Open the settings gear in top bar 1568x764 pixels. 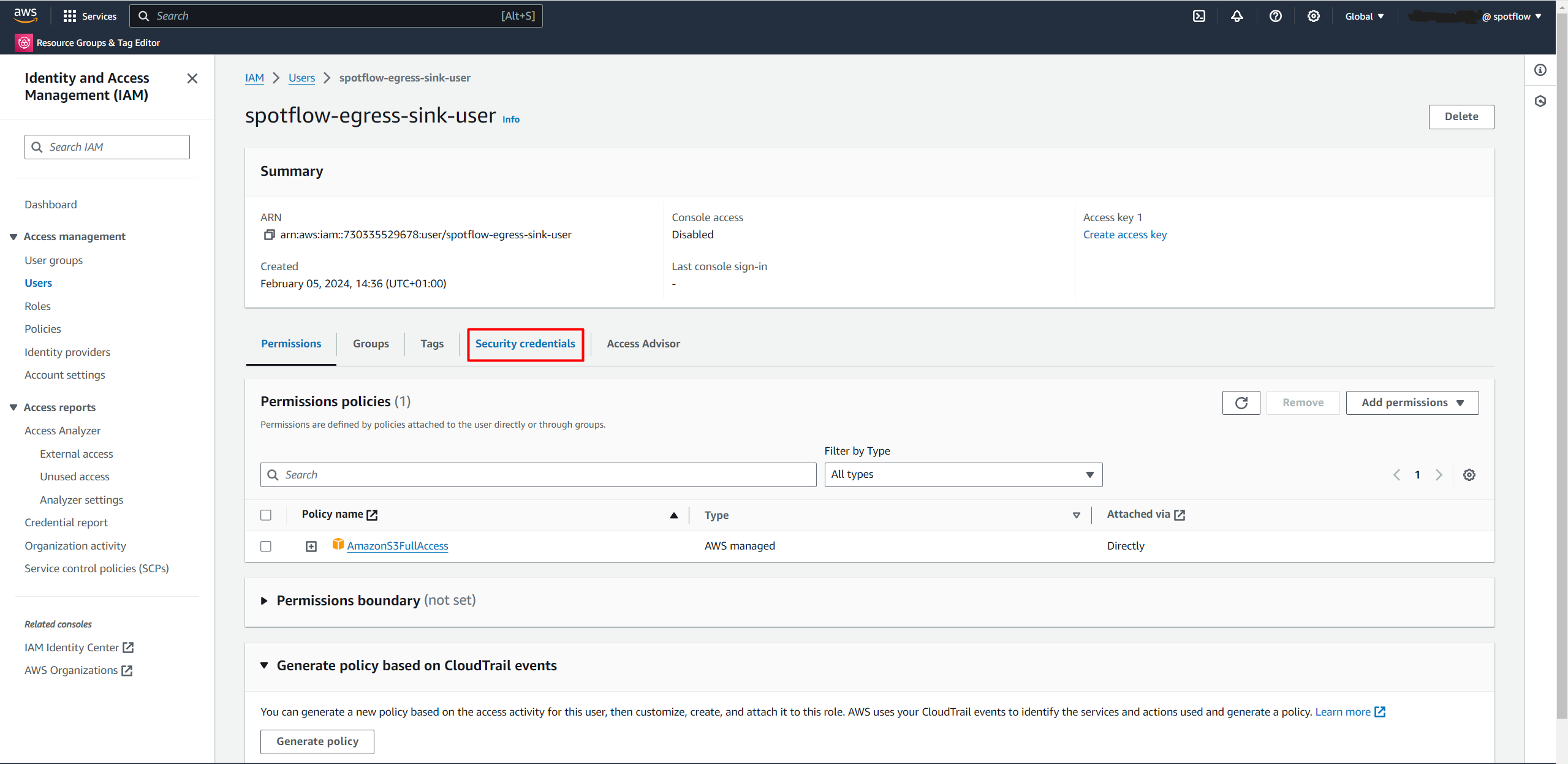tap(1313, 17)
